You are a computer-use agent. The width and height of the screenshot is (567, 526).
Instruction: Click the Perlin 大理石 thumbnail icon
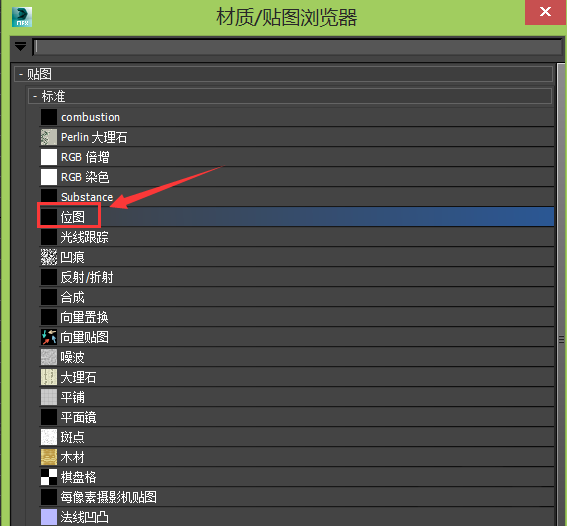click(x=49, y=137)
